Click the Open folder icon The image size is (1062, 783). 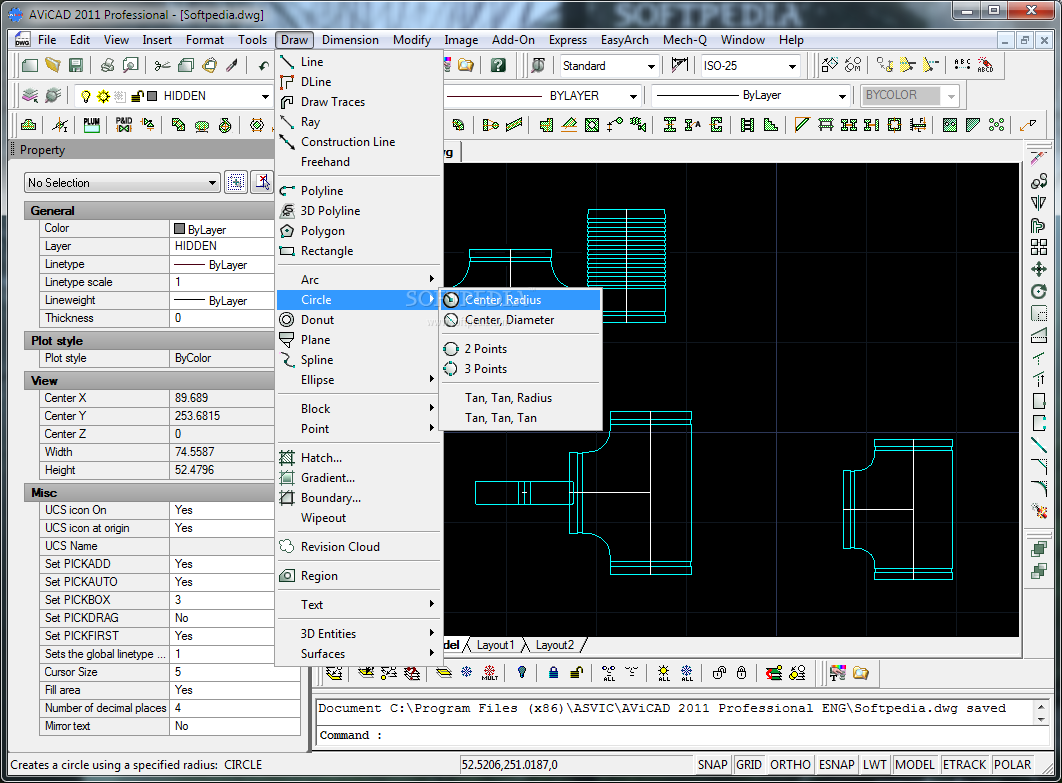pos(52,66)
